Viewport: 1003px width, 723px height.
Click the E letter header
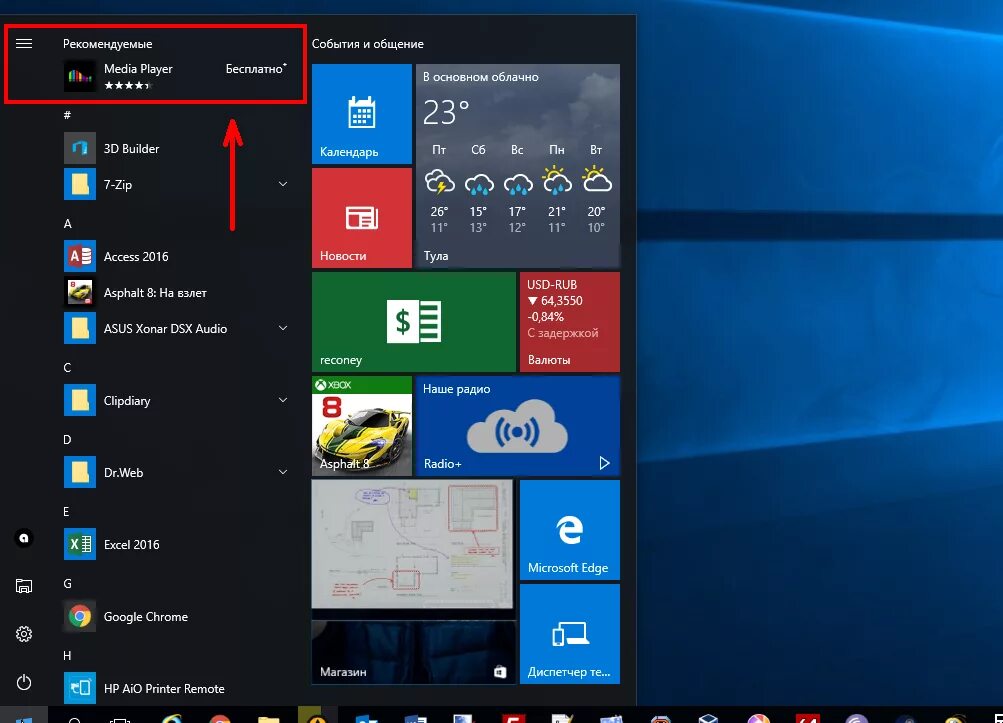click(67, 512)
